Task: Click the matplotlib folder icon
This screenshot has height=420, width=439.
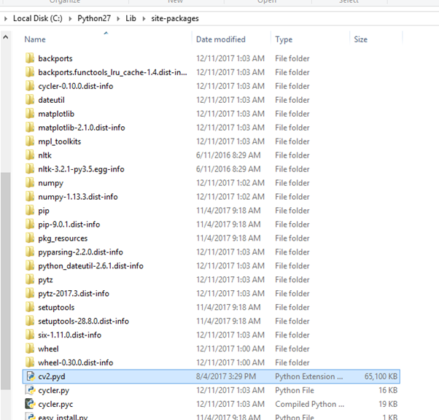Action: tap(30, 114)
